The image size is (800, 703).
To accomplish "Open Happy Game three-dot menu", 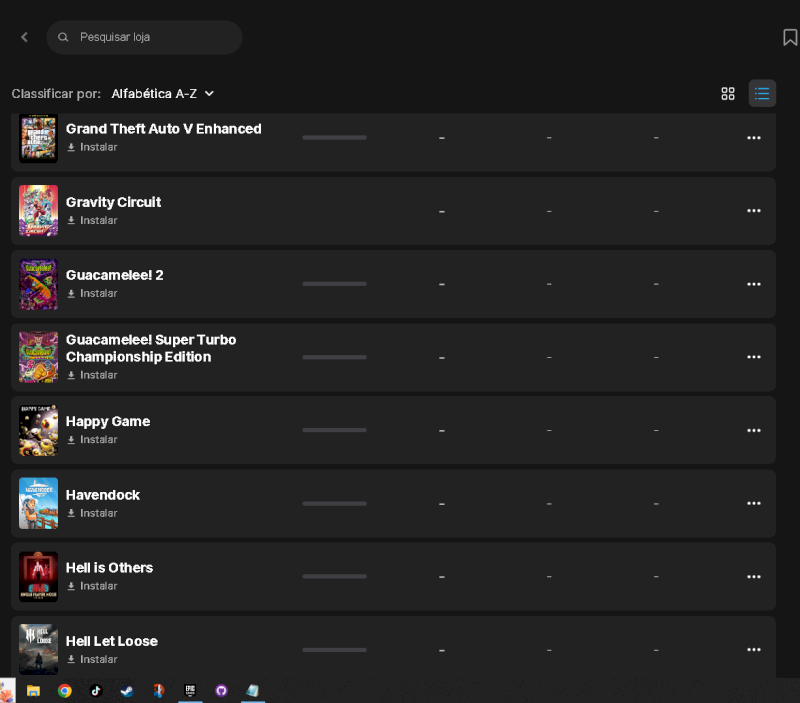I will click(754, 431).
